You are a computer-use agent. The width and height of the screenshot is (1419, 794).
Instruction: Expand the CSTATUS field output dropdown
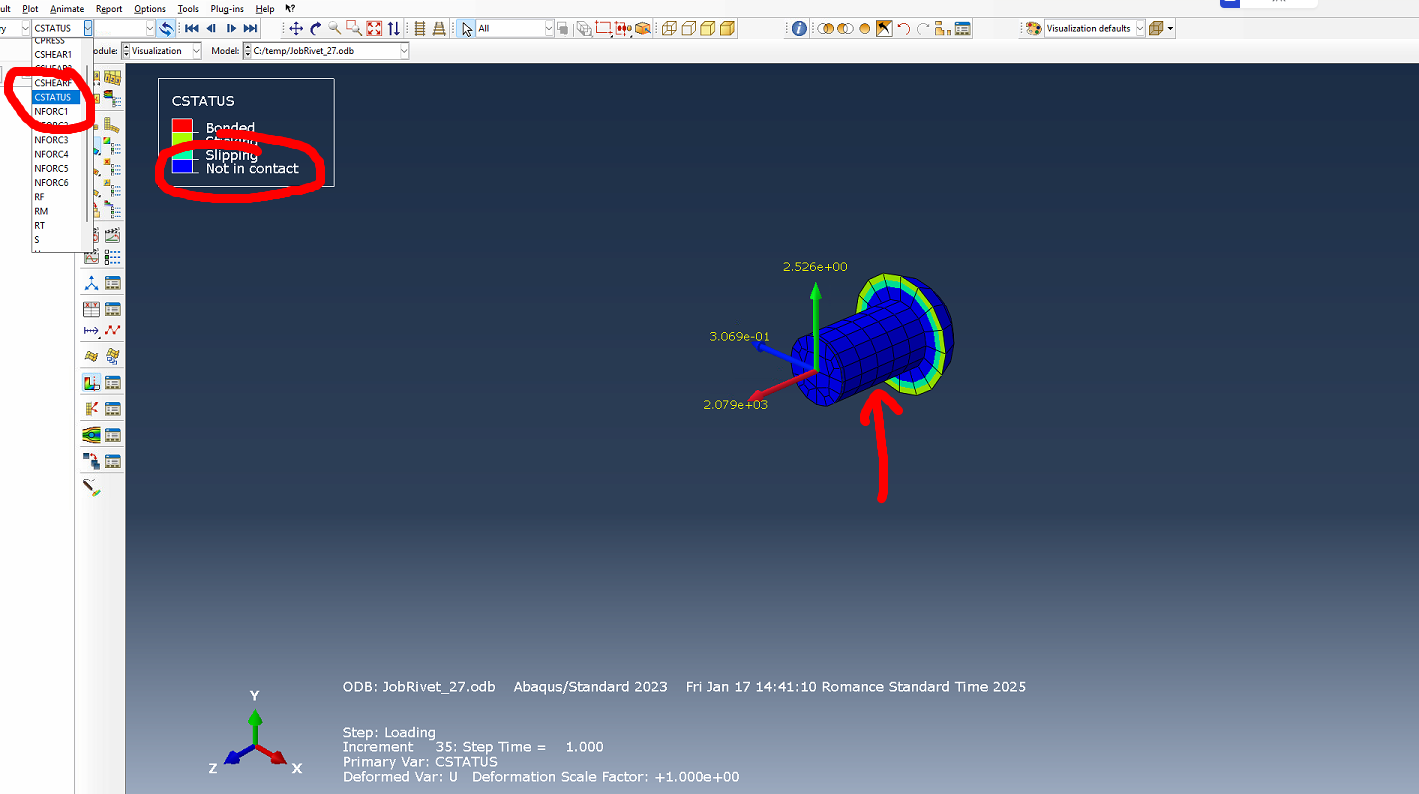pos(88,28)
